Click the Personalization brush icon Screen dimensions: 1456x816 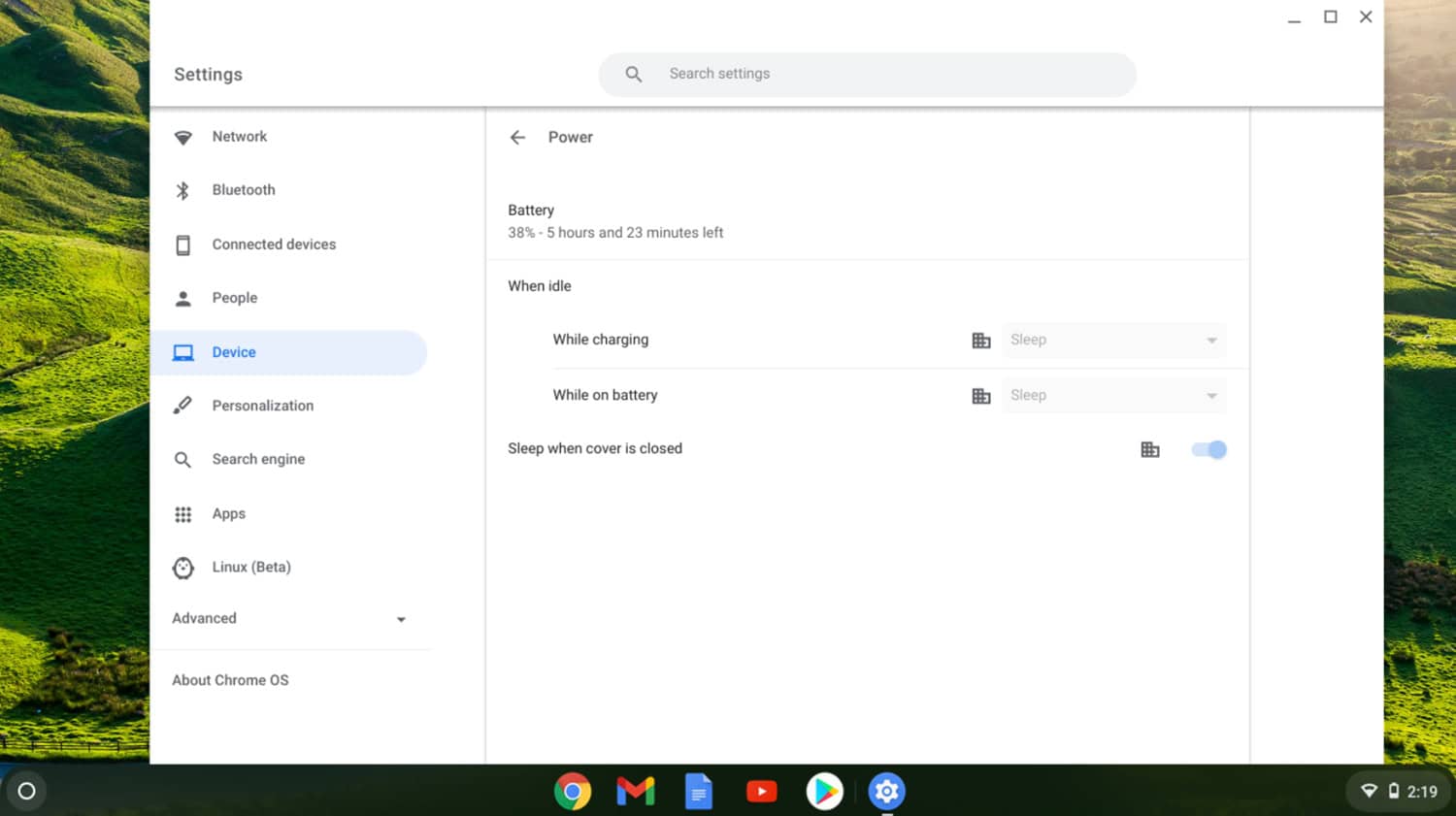pos(182,406)
